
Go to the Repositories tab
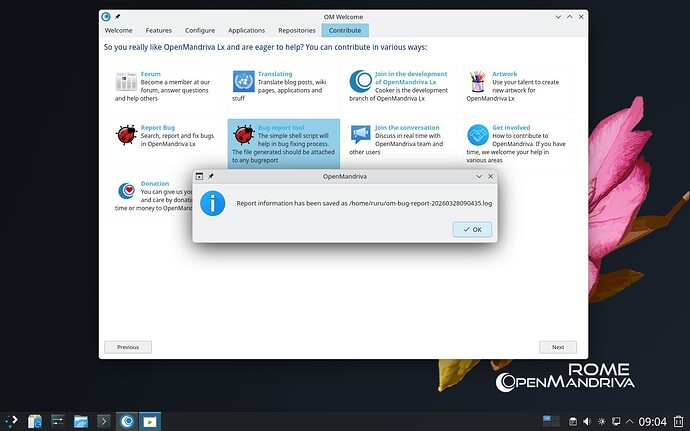297,30
